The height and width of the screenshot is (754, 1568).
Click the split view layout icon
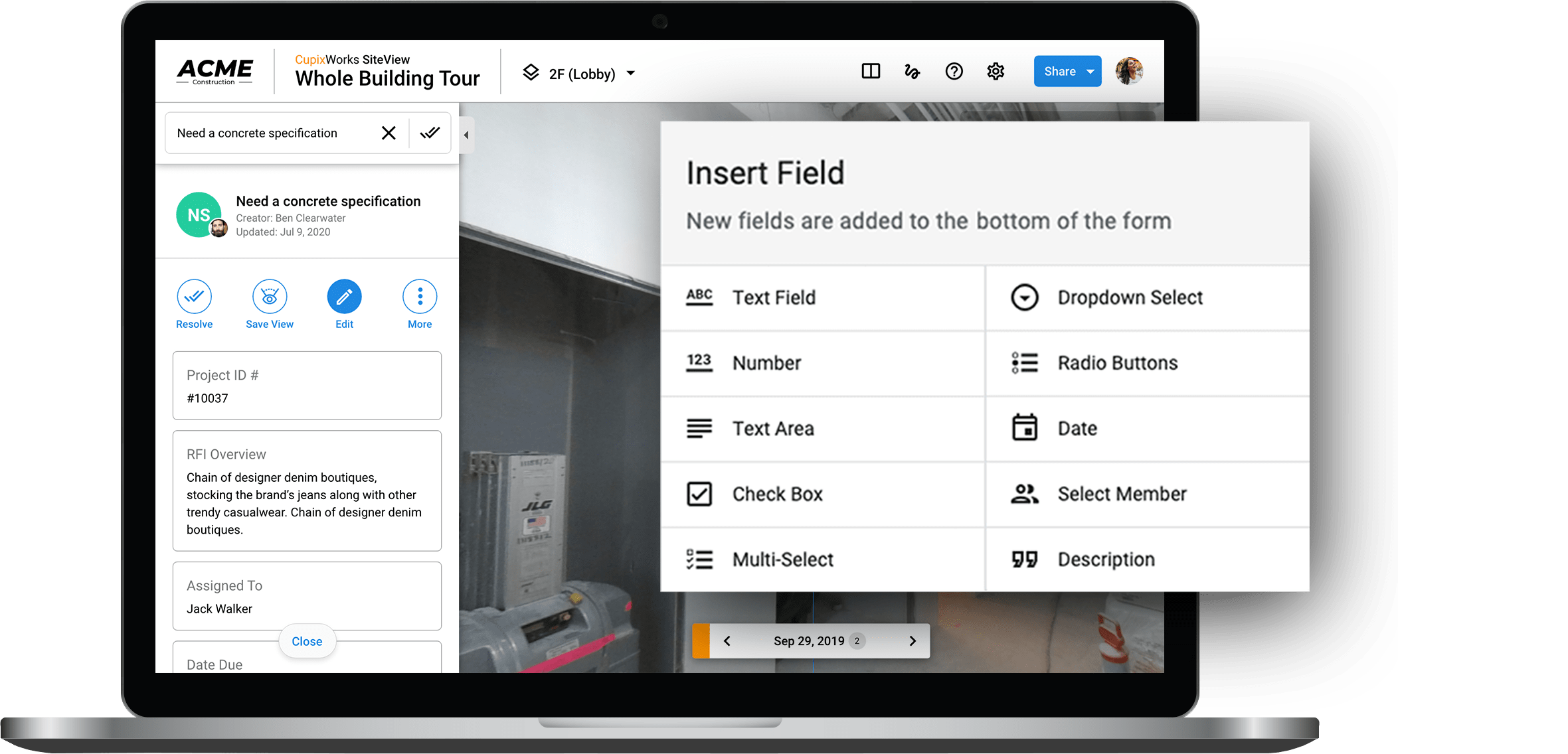tap(871, 71)
